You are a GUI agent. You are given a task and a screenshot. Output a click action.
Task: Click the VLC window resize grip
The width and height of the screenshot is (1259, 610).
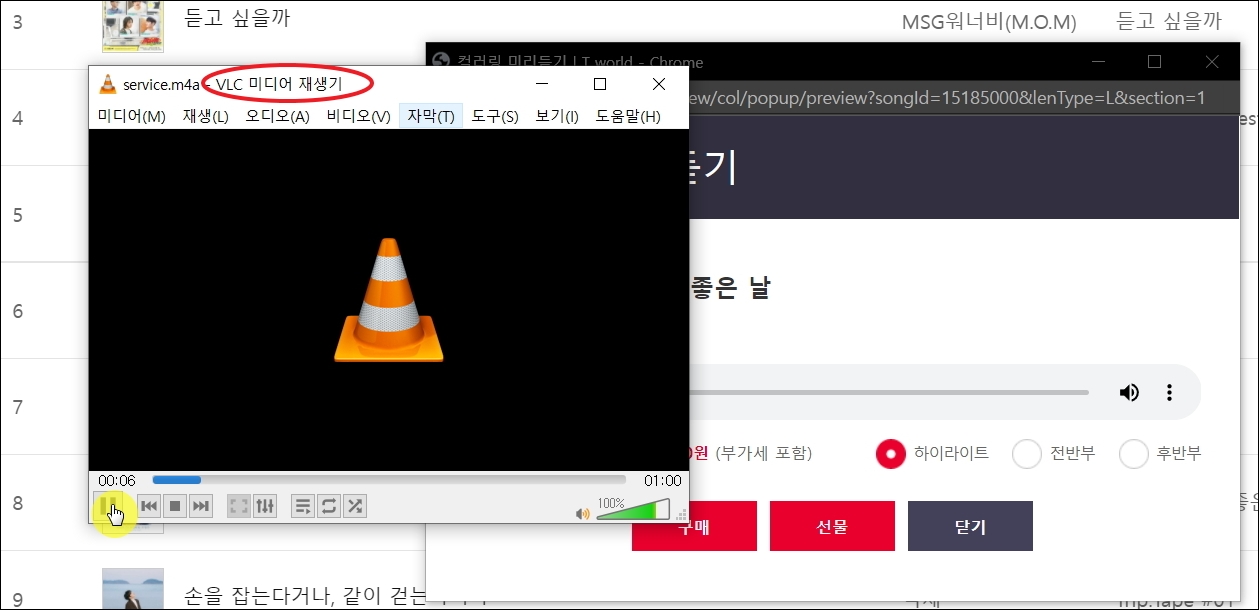[x=682, y=516]
